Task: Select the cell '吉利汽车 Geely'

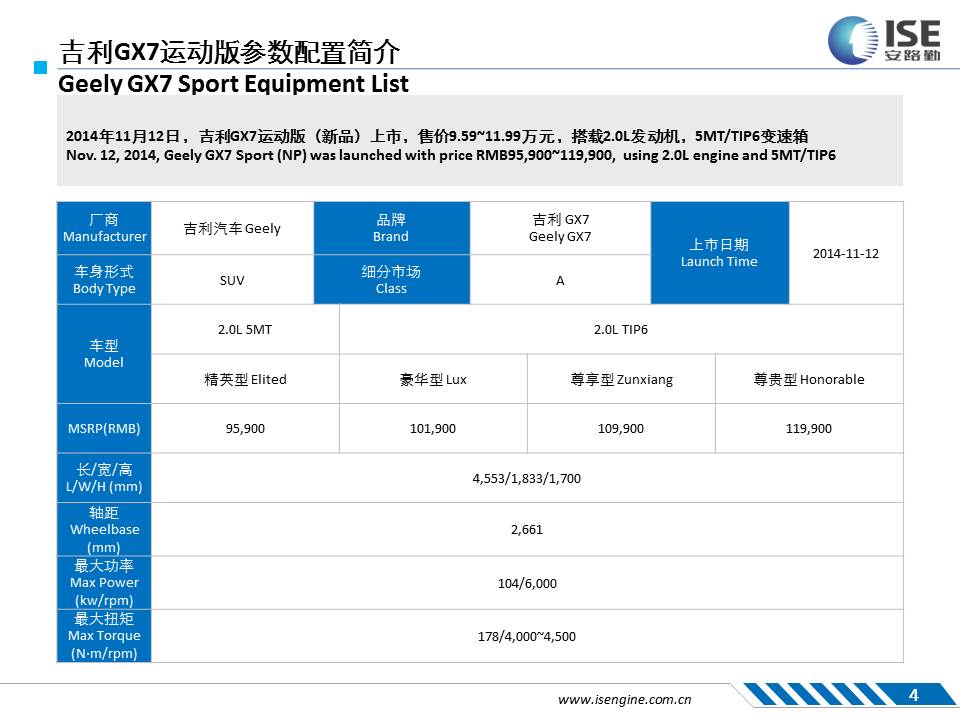Action: (x=233, y=228)
